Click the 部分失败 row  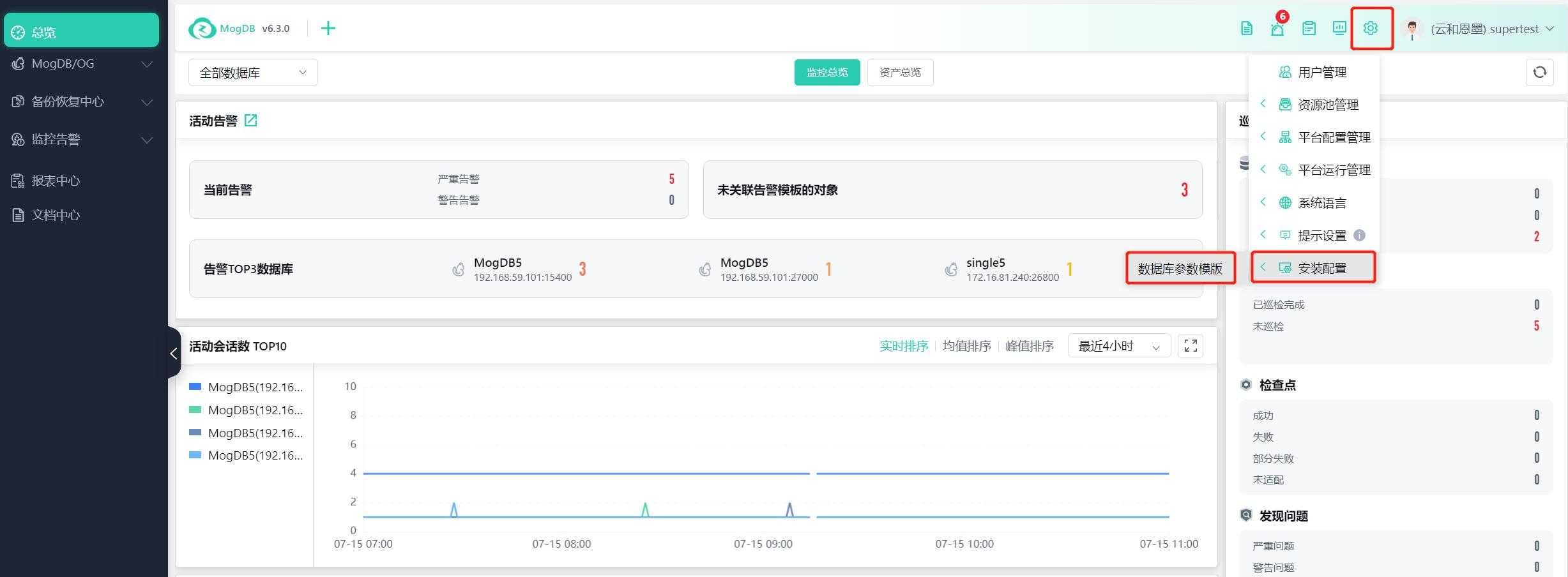1396,458
